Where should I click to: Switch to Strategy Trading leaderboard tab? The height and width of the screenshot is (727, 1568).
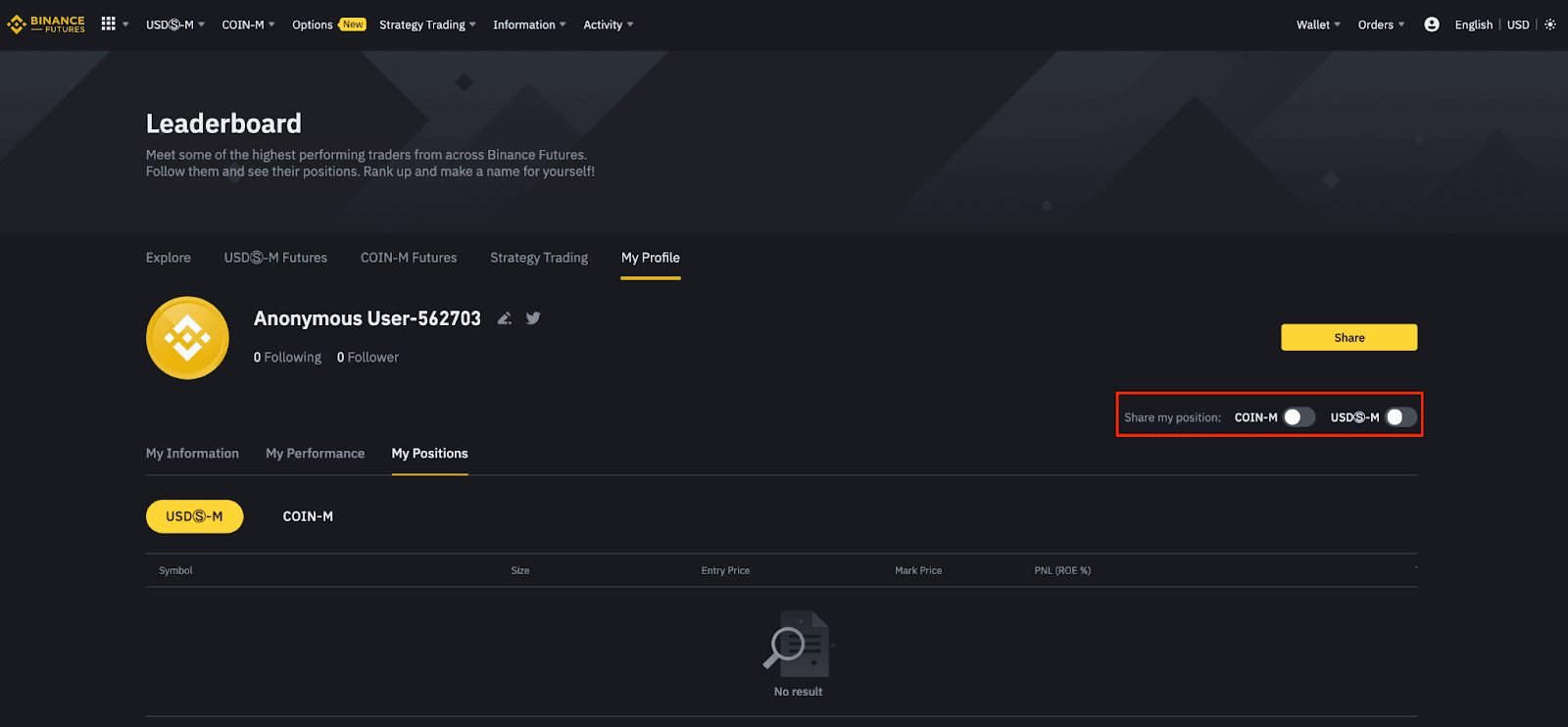click(x=539, y=258)
